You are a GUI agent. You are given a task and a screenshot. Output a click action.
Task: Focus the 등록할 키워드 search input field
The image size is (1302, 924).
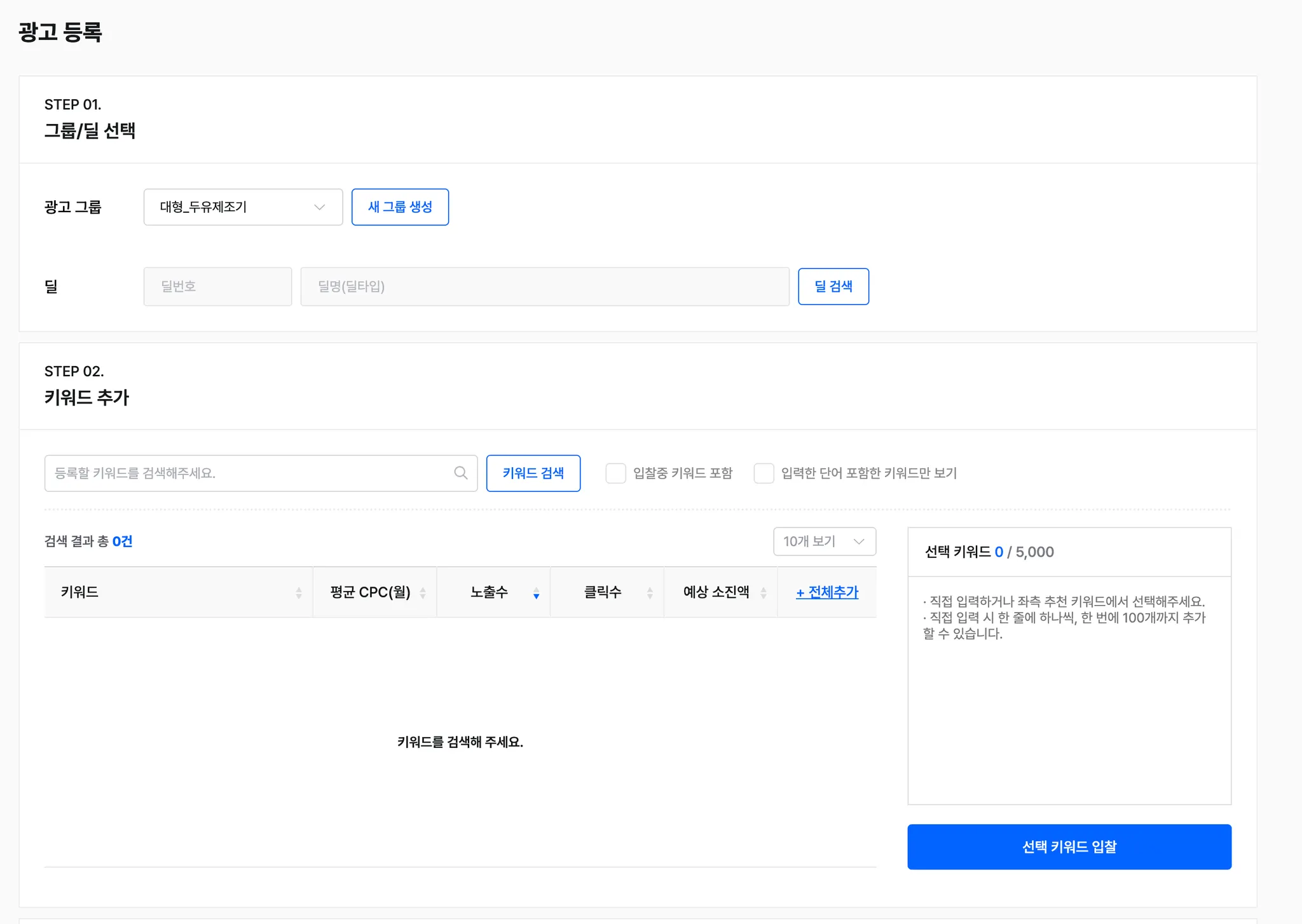coord(248,473)
